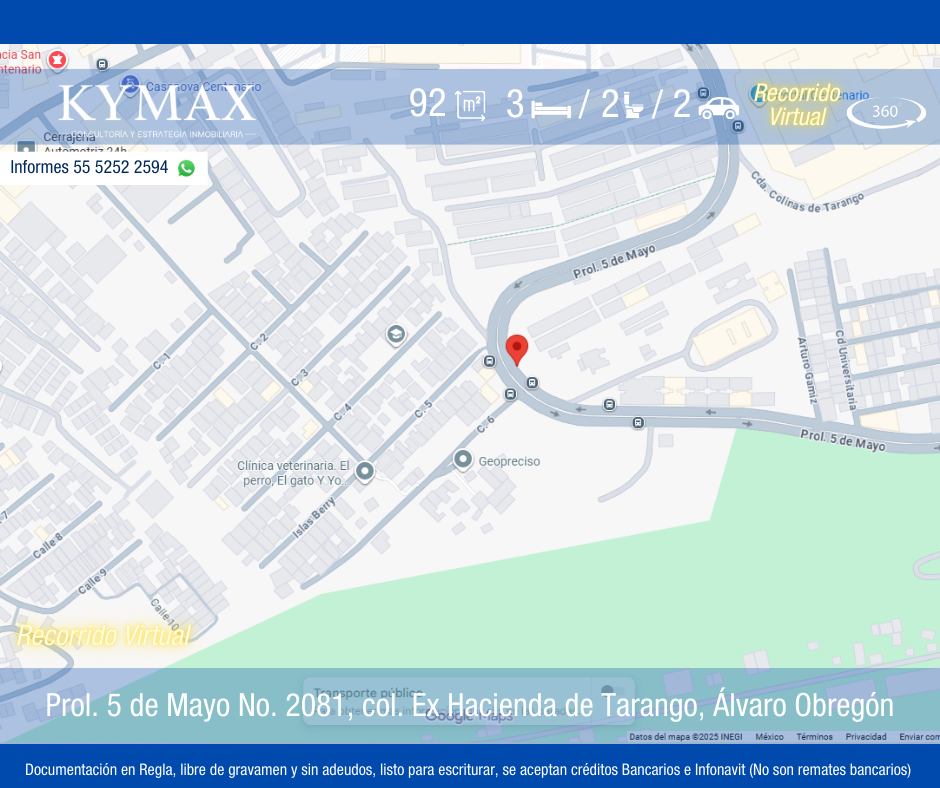Select bus stop icon right of the car icon

pos(738,126)
